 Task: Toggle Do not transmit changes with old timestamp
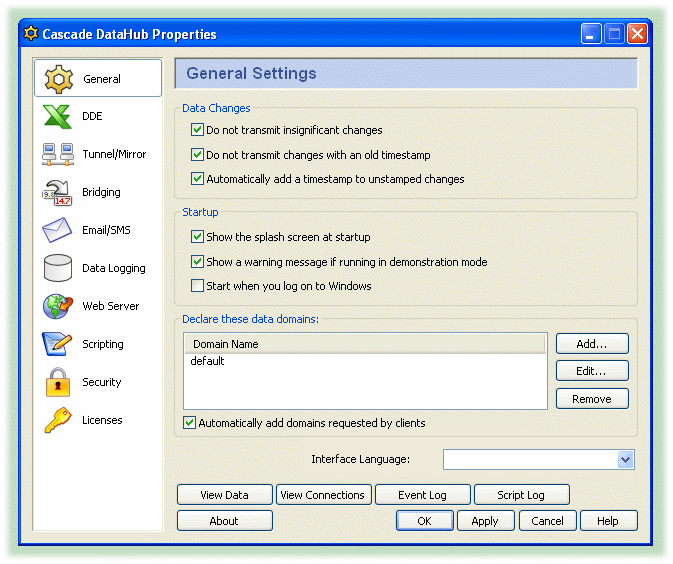(x=197, y=155)
